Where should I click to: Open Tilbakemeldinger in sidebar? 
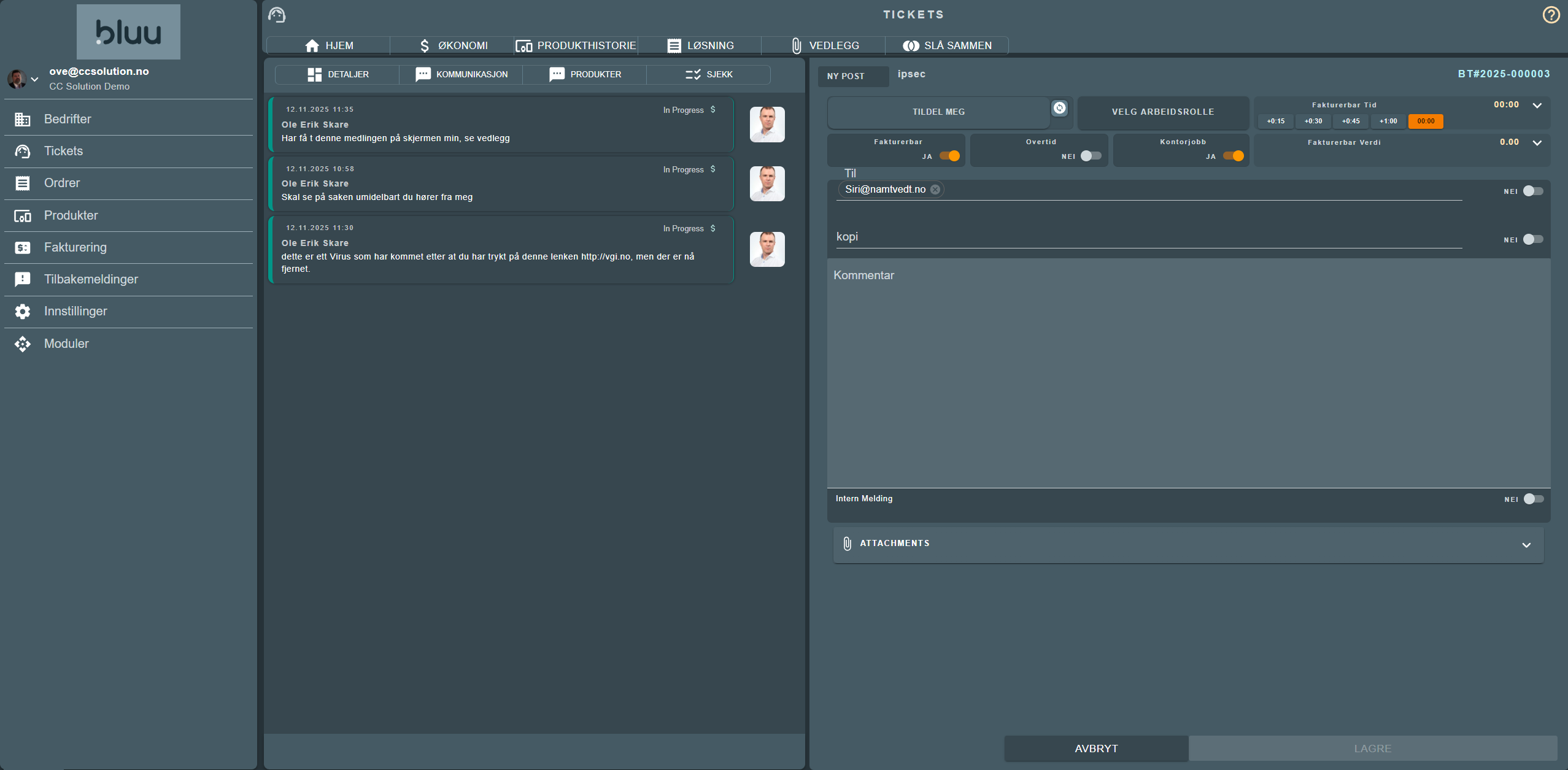click(129, 279)
